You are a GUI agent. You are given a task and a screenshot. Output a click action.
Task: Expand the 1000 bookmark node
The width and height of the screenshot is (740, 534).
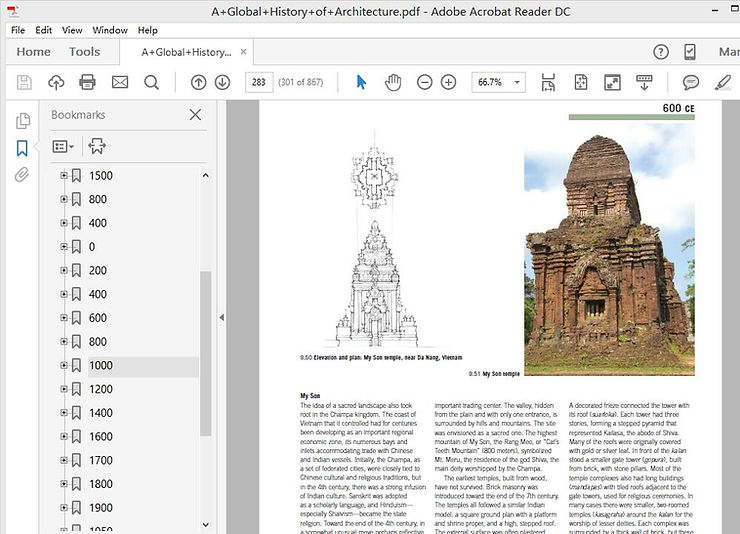click(x=64, y=365)
